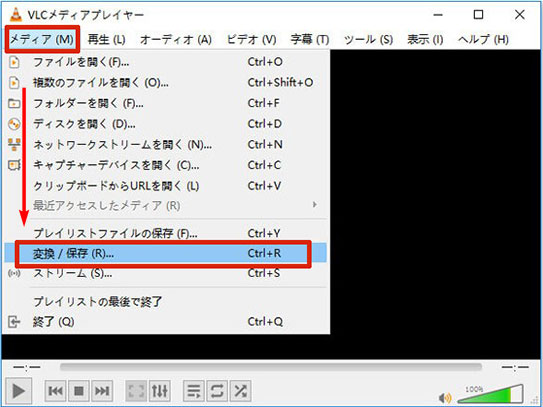Go to previous media in playlist
543x407 pixels.
[56, 391]
